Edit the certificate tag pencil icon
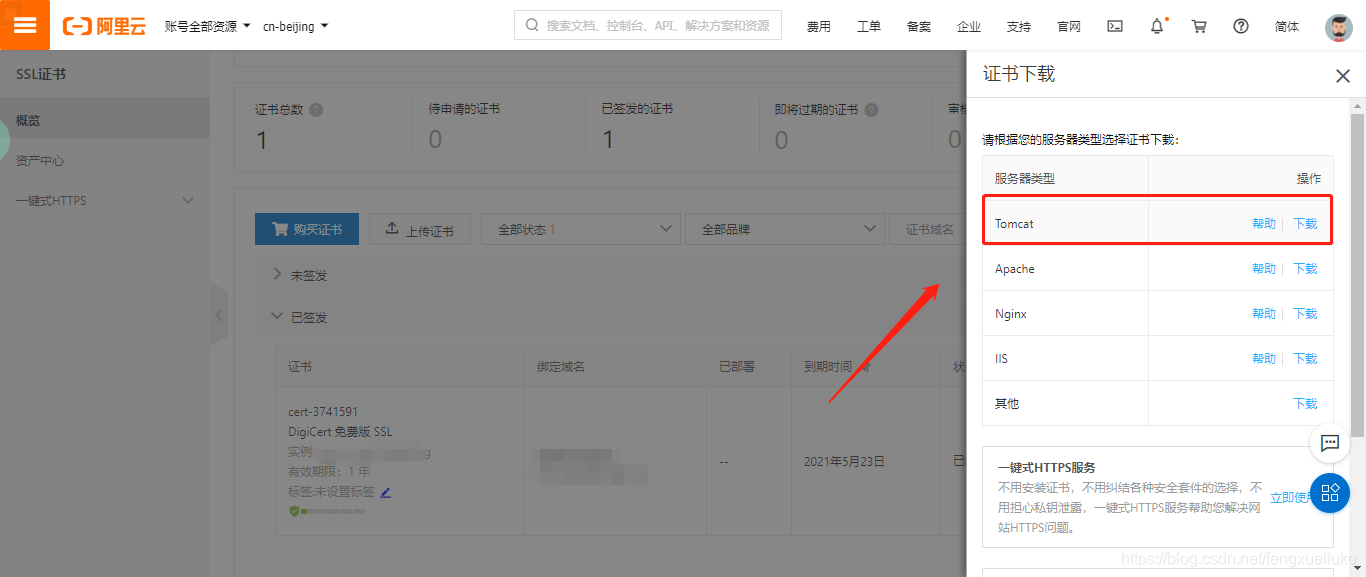This screenshot has height=577, width=1366. pos(385,492)
